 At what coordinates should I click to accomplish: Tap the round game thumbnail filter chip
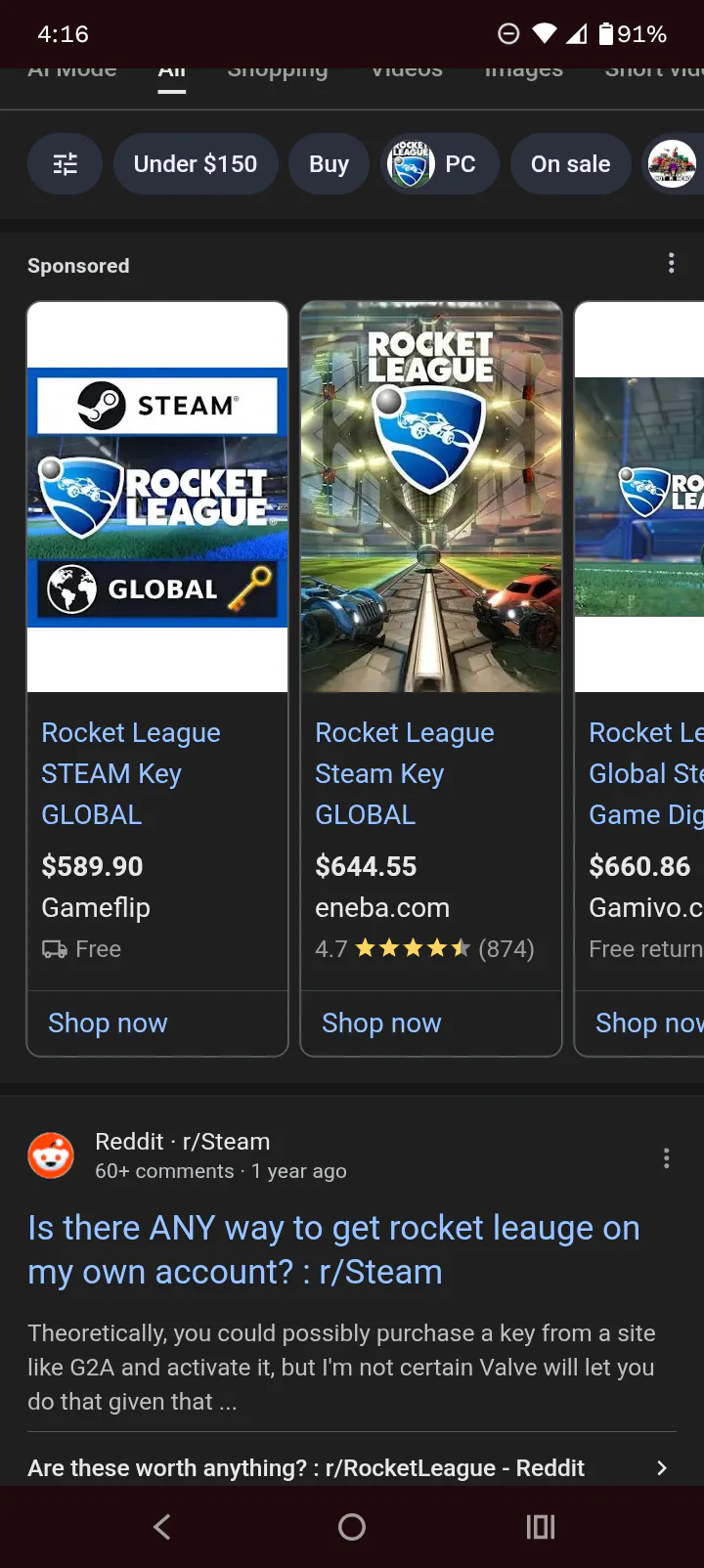(672, 164)
